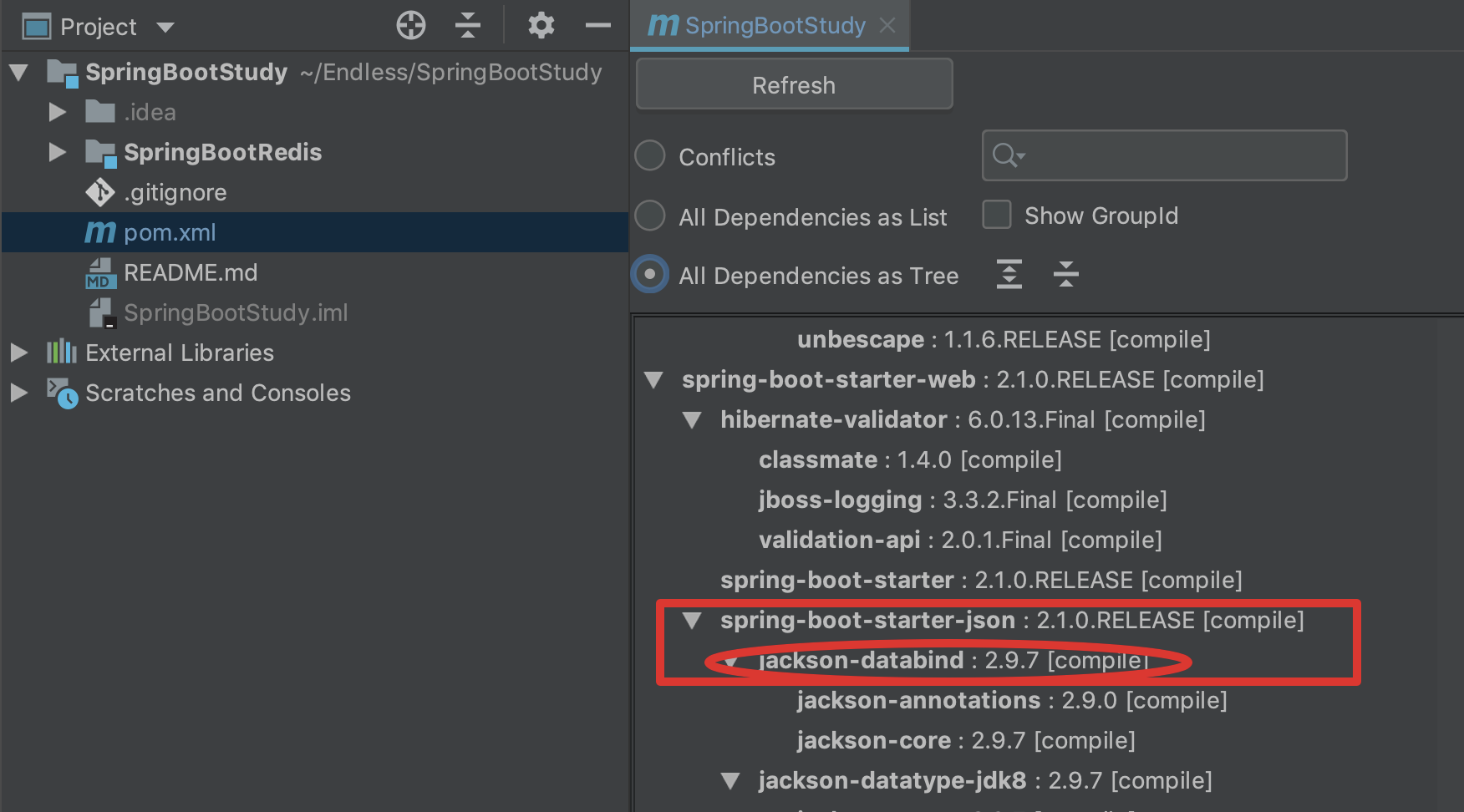Select jackson-databind : 2.9.7 row
Viewport: 1464px width, 812px height.
[x=953, y=660]
